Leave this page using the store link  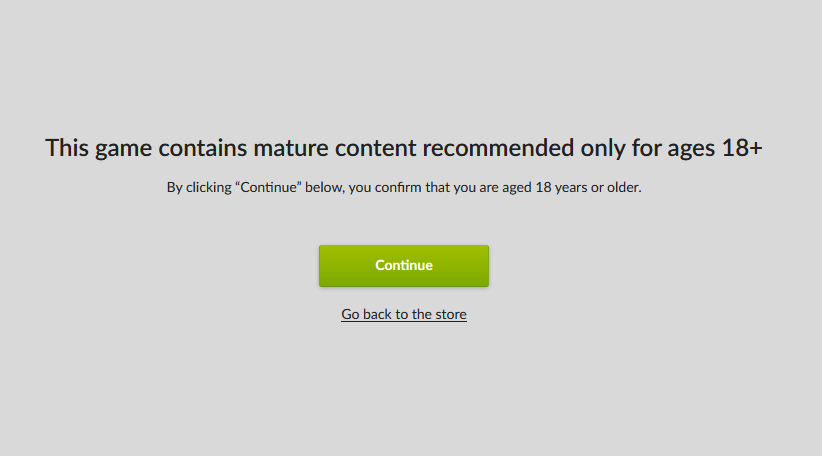pos(404,314)
